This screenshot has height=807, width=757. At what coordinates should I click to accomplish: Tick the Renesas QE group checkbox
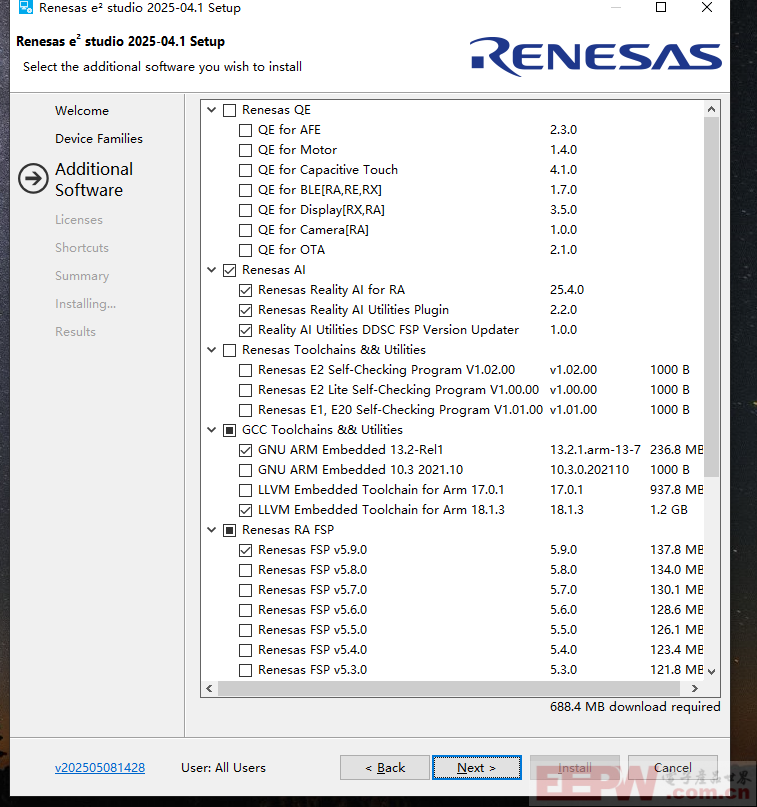(230, 110)
